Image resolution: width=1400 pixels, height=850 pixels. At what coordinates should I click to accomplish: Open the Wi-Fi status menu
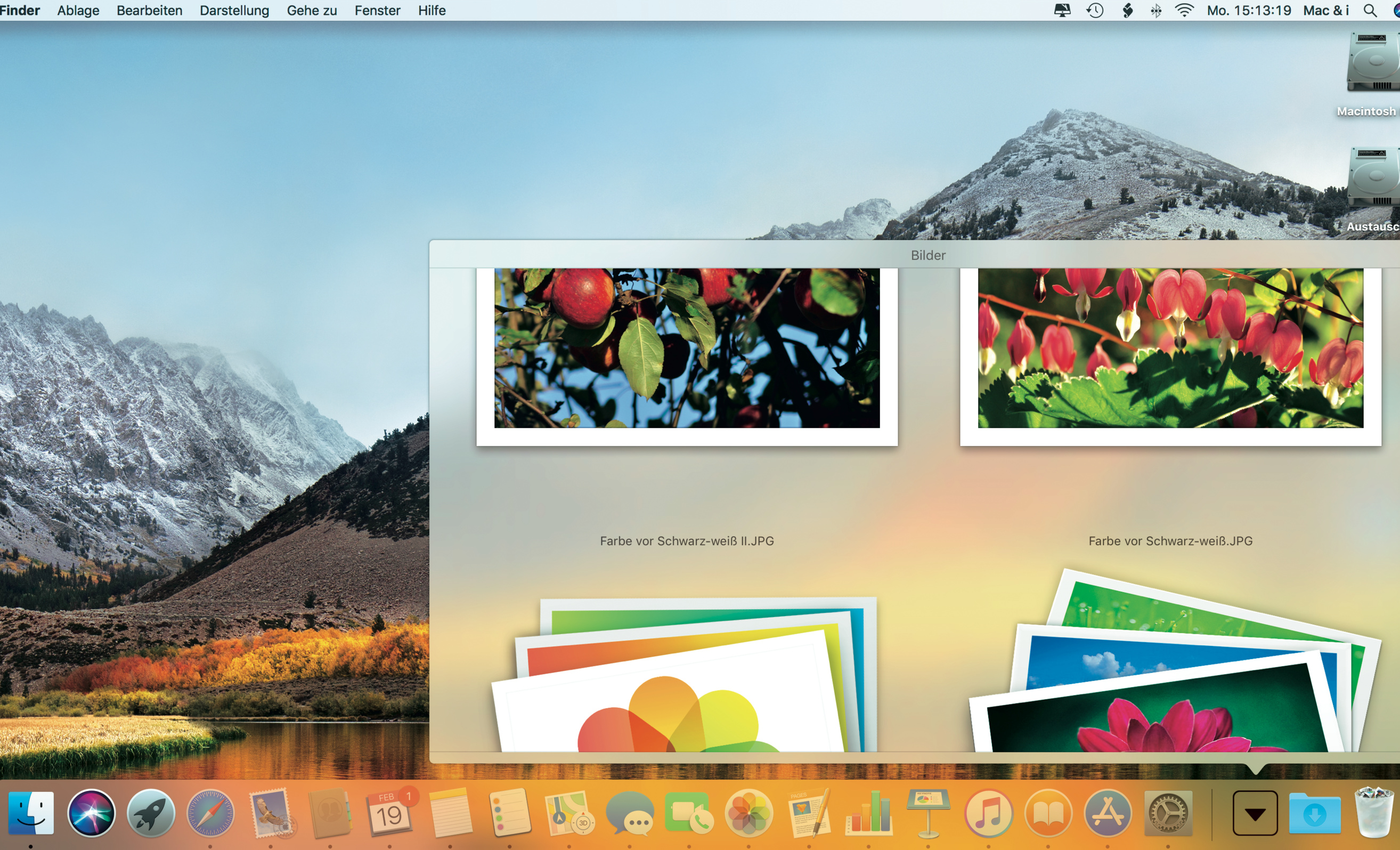[1184, 10]
